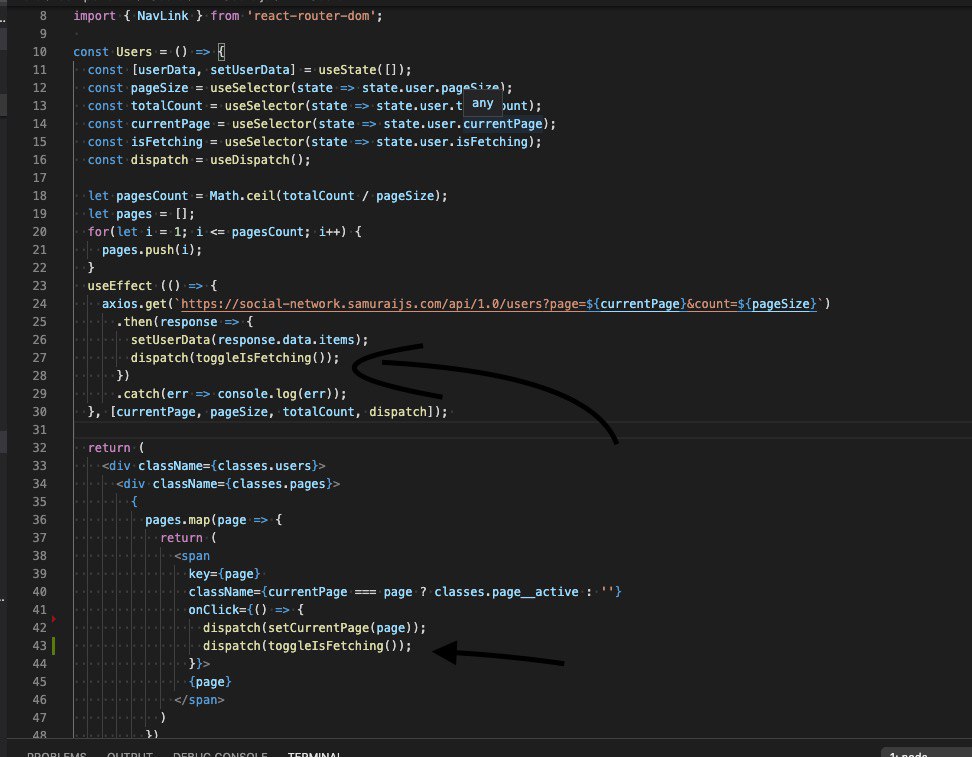Image resolution: width=972 pixels, height=757 pixels.
Task: Click the Math.ceil call on line 18
Action: [242, 196]
